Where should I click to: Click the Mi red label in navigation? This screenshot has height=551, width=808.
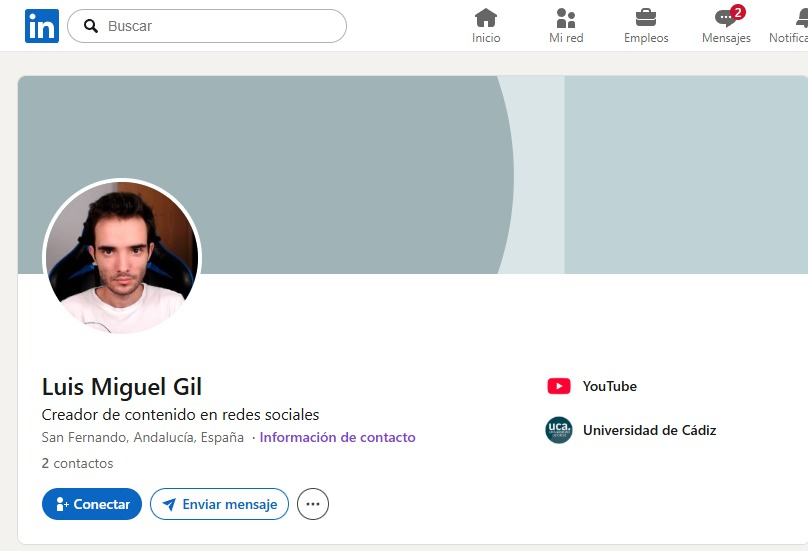tap(566, 38)
